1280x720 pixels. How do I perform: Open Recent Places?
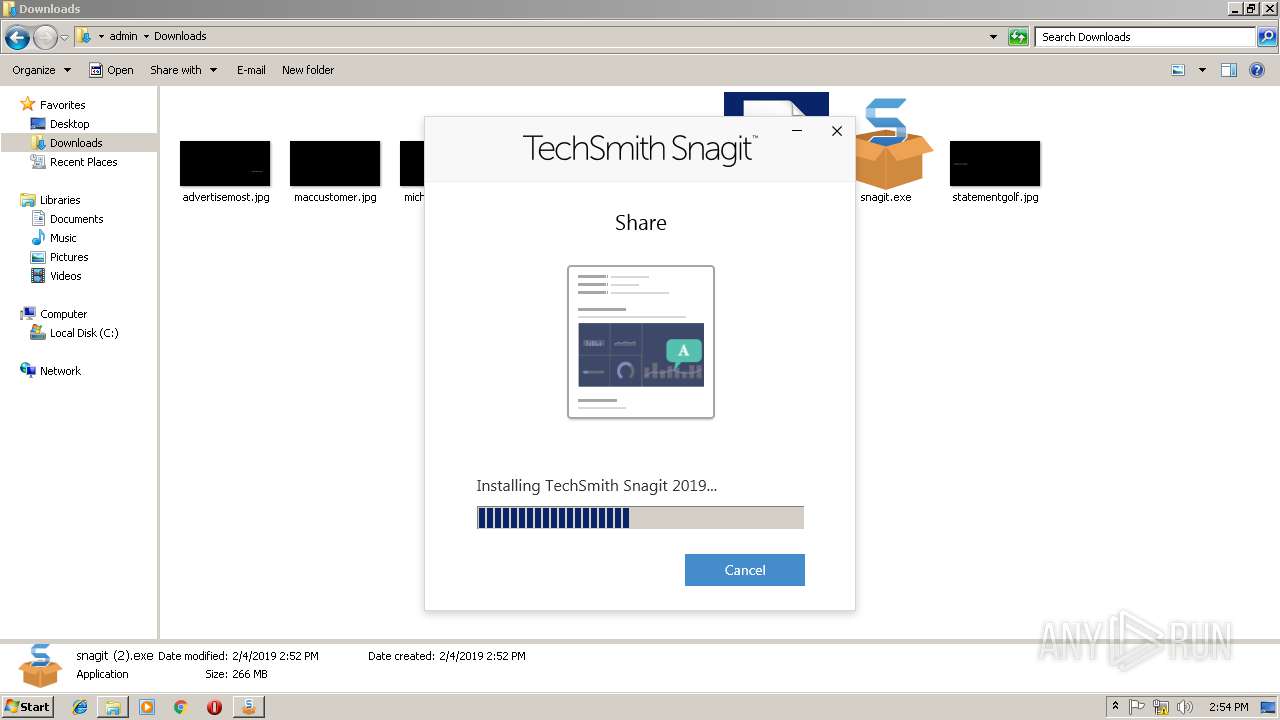pyautogui.click(x=83, y=162)
